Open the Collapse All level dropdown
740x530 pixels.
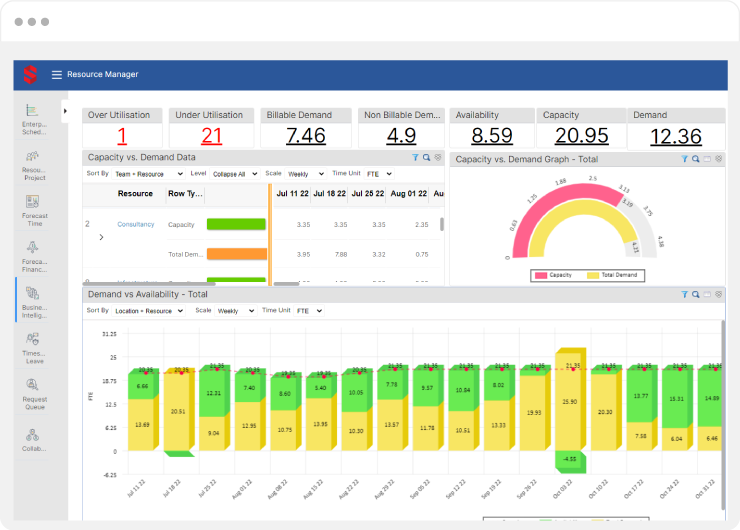click(235, 174)
